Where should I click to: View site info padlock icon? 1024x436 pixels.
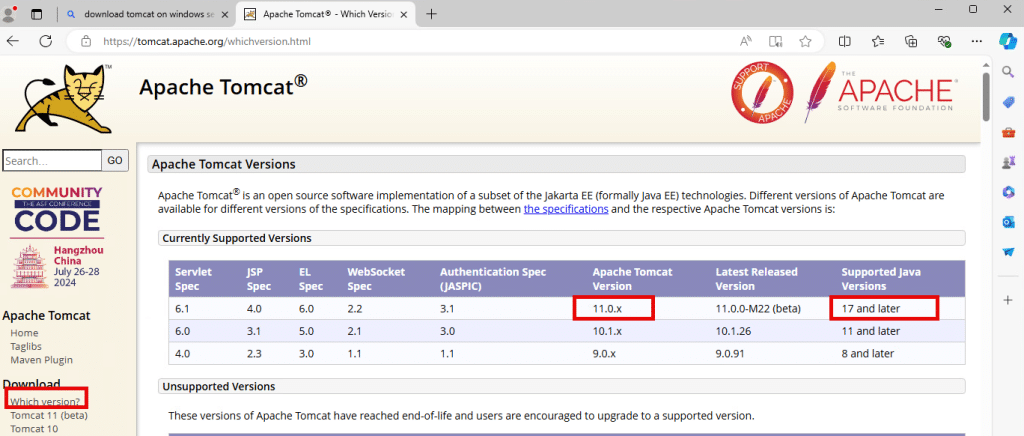pyautogui.click(x=86, y=41)
